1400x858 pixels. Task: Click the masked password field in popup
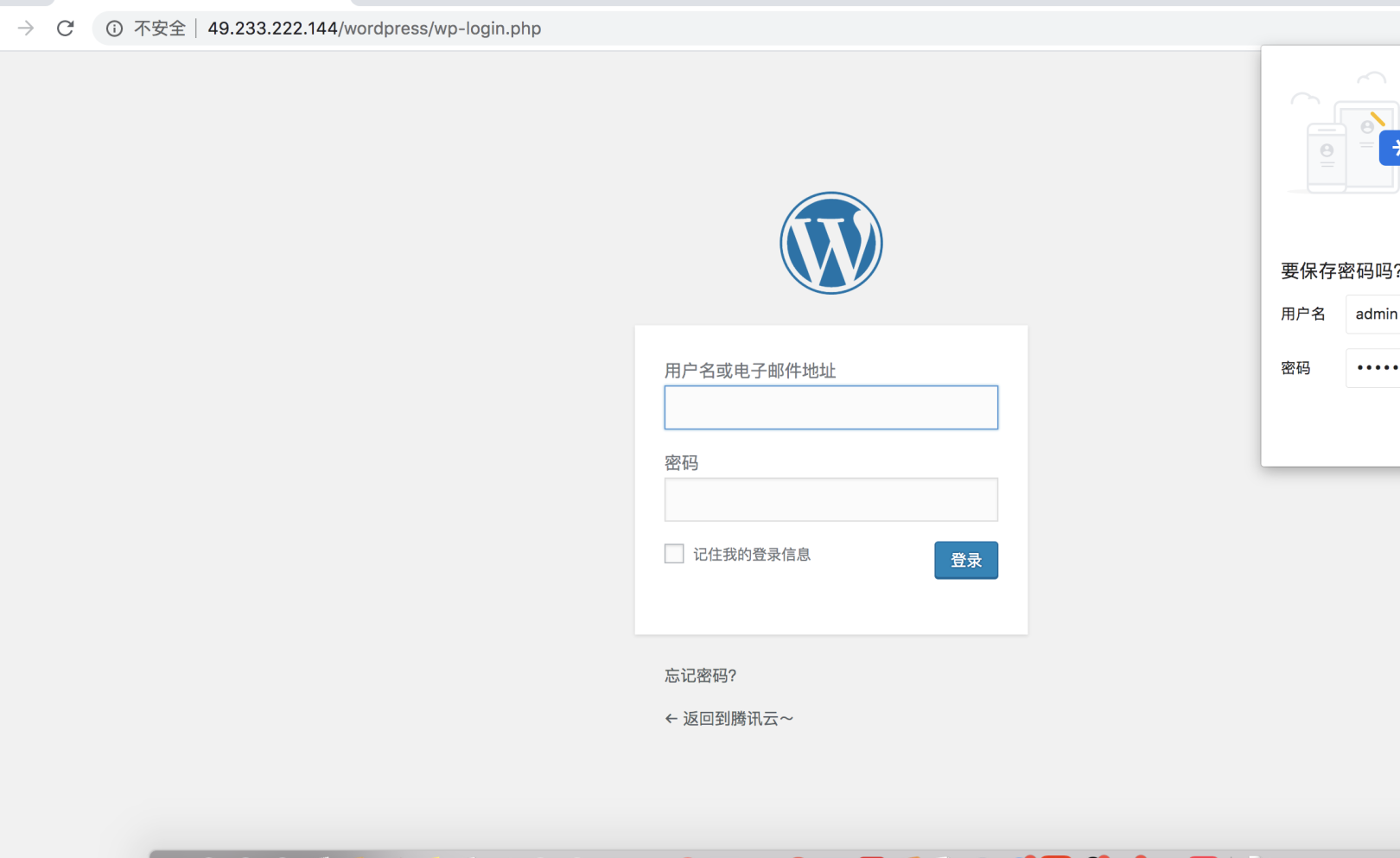click(1373, 368)
